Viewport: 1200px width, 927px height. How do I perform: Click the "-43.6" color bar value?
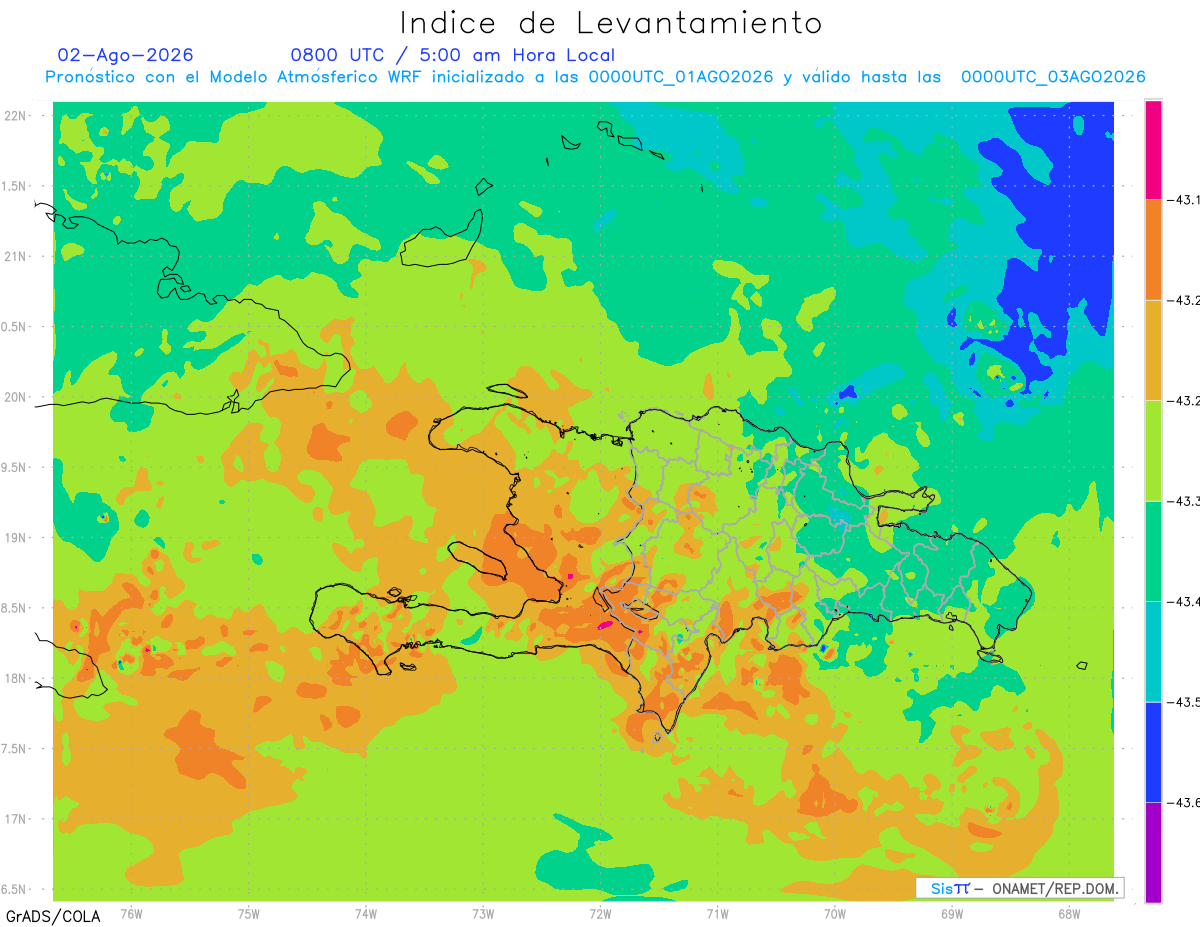tap(1184, 802)
